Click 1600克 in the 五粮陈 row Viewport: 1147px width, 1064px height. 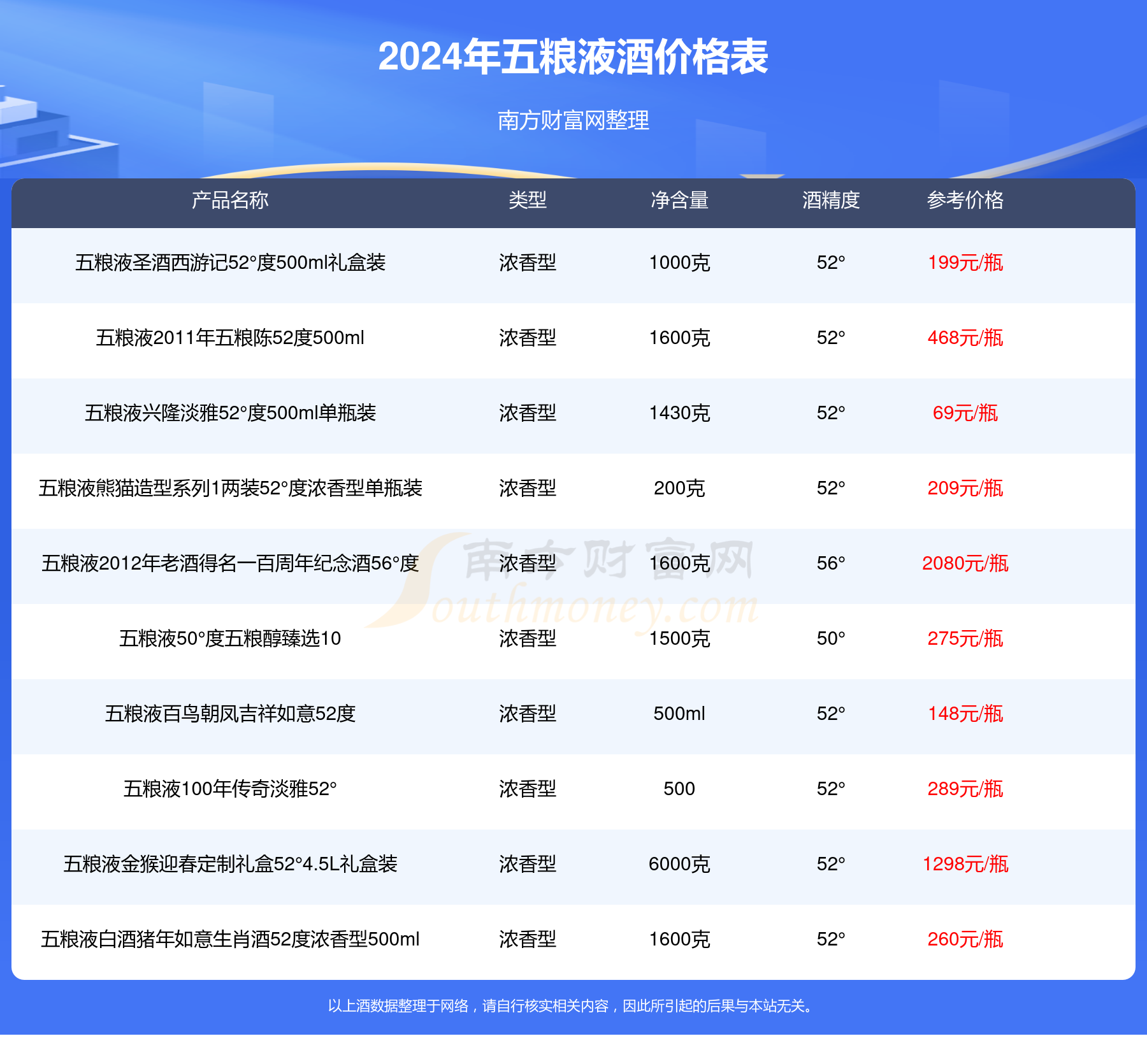pos(679,338)
